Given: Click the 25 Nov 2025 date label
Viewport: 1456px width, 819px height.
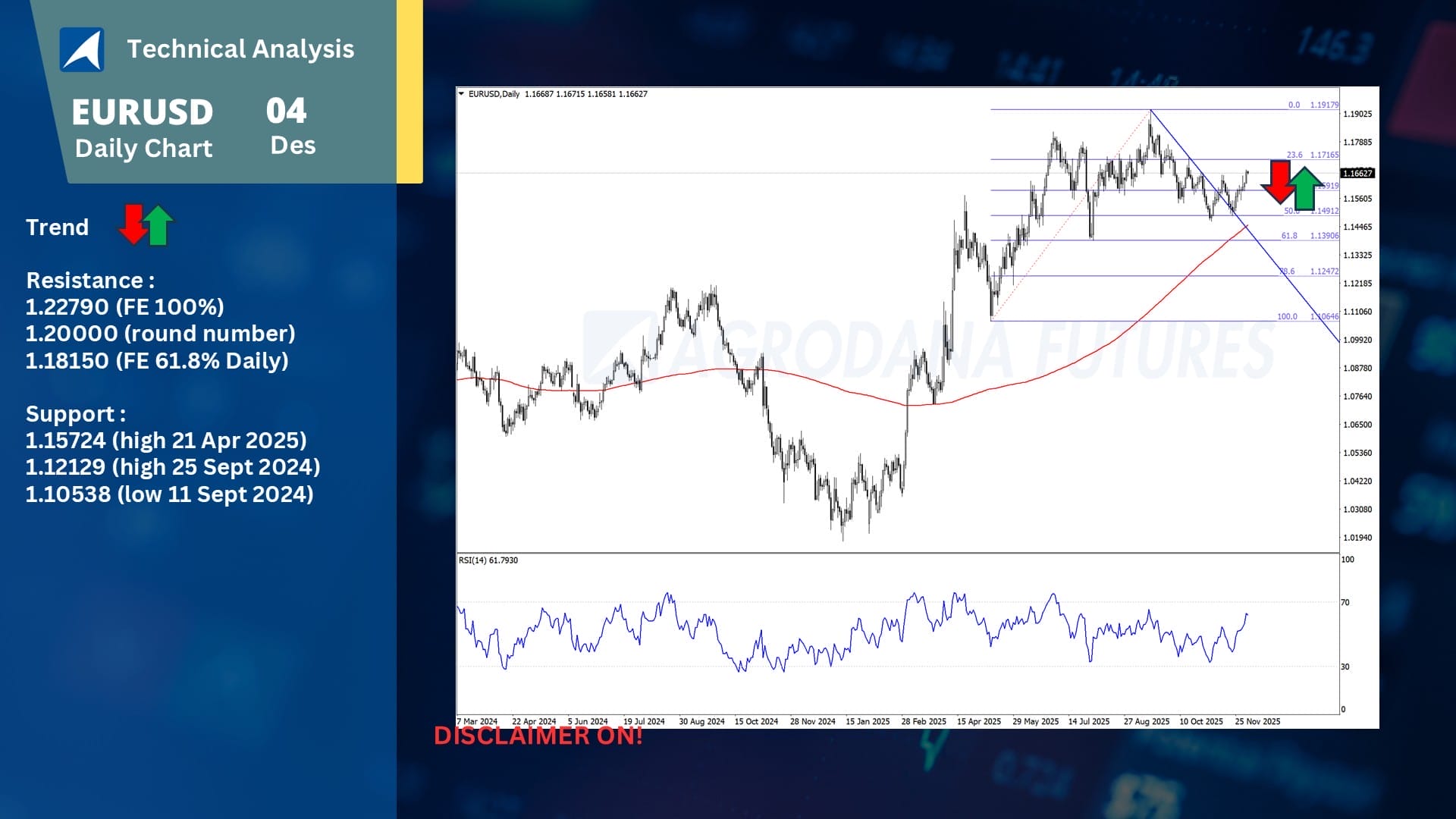Looking at the screenshot, I should [1257, 721].
